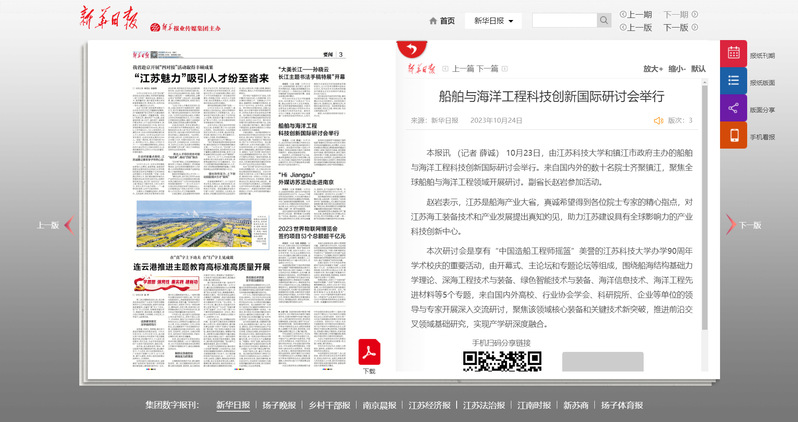Open the next article (下一篇)

(487, 69)
